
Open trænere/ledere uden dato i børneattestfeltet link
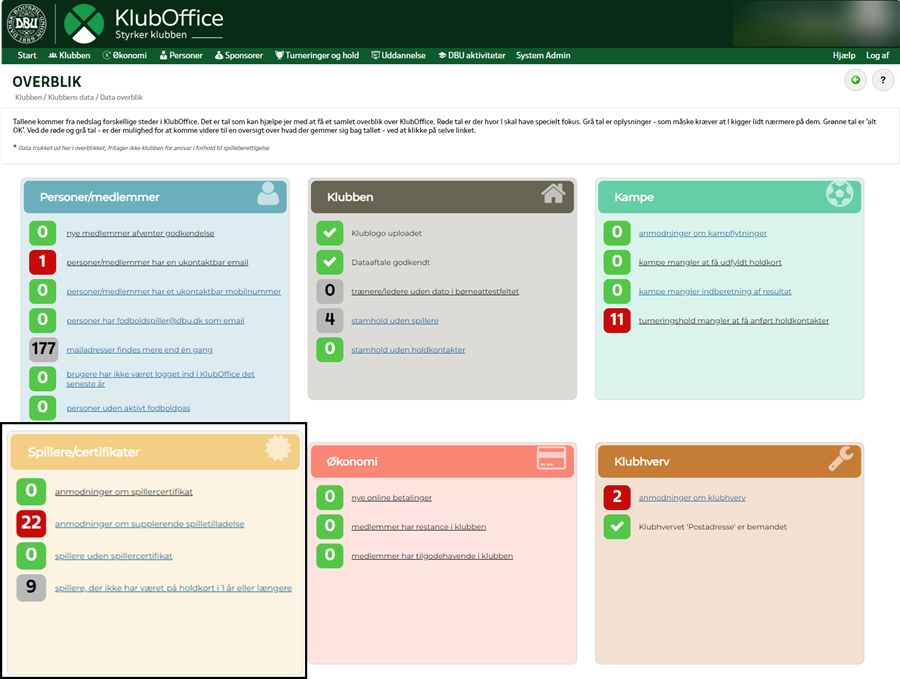click(x=435, y=292)
